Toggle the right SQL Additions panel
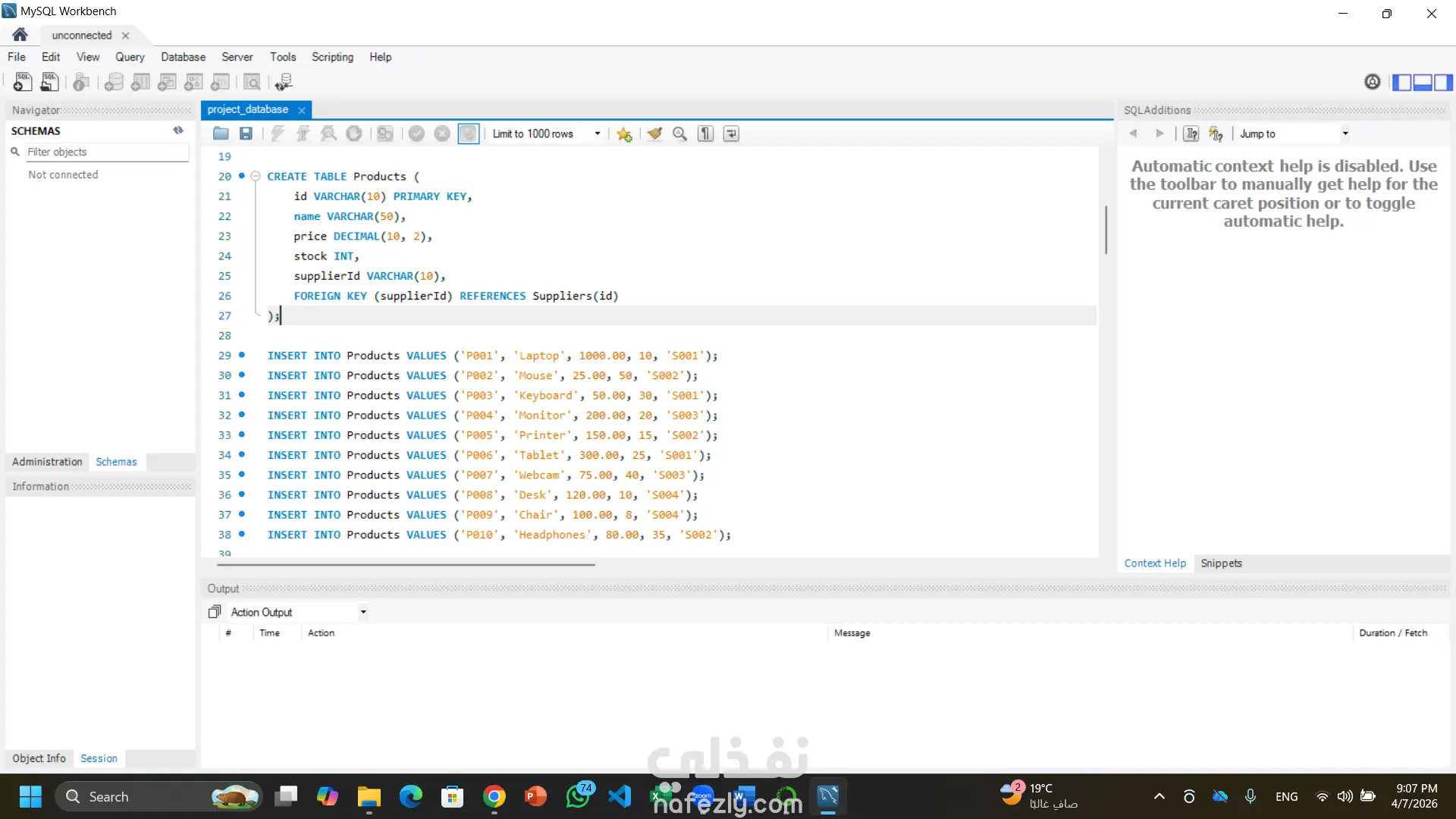The height and width of the screenshot is (819, 1456). coord(1443,82)
